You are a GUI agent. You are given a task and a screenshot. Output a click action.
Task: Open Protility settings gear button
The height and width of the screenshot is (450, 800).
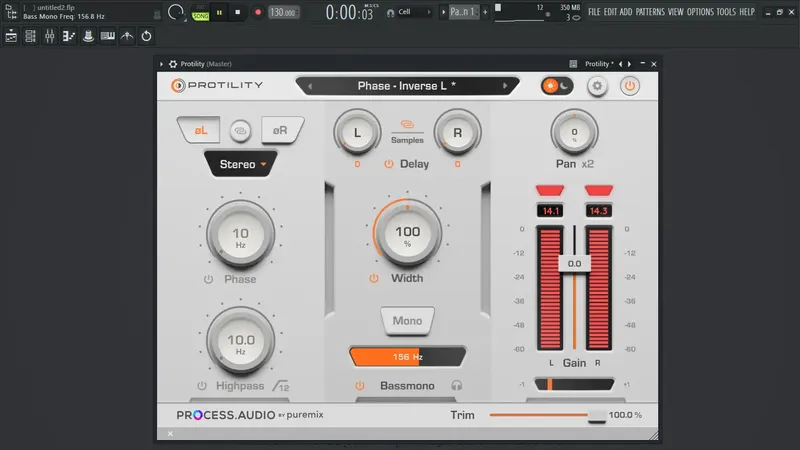(x=597, y=86)
